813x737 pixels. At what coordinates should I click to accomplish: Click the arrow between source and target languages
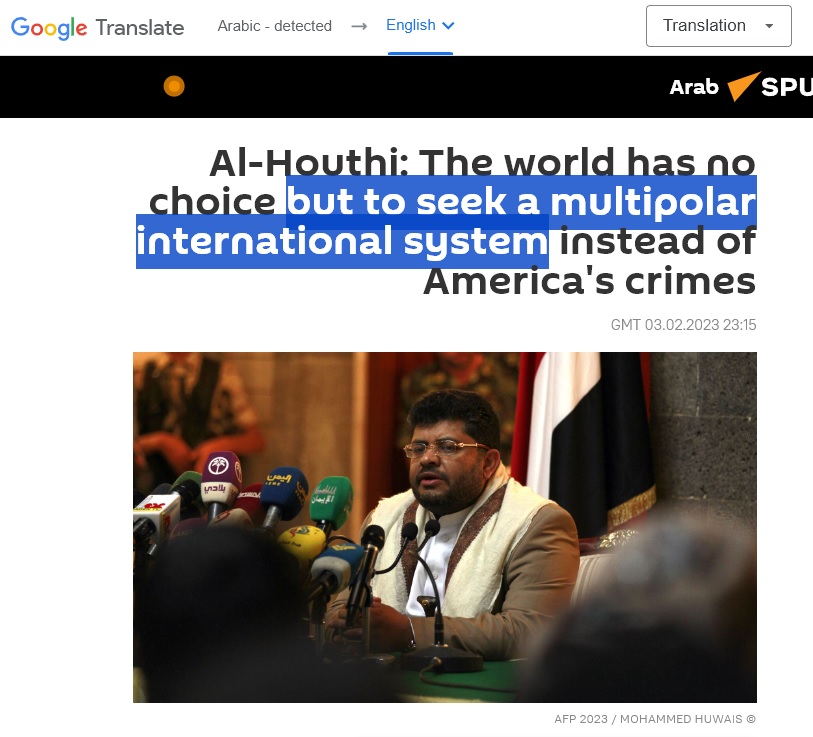click(x=359, y=26)
